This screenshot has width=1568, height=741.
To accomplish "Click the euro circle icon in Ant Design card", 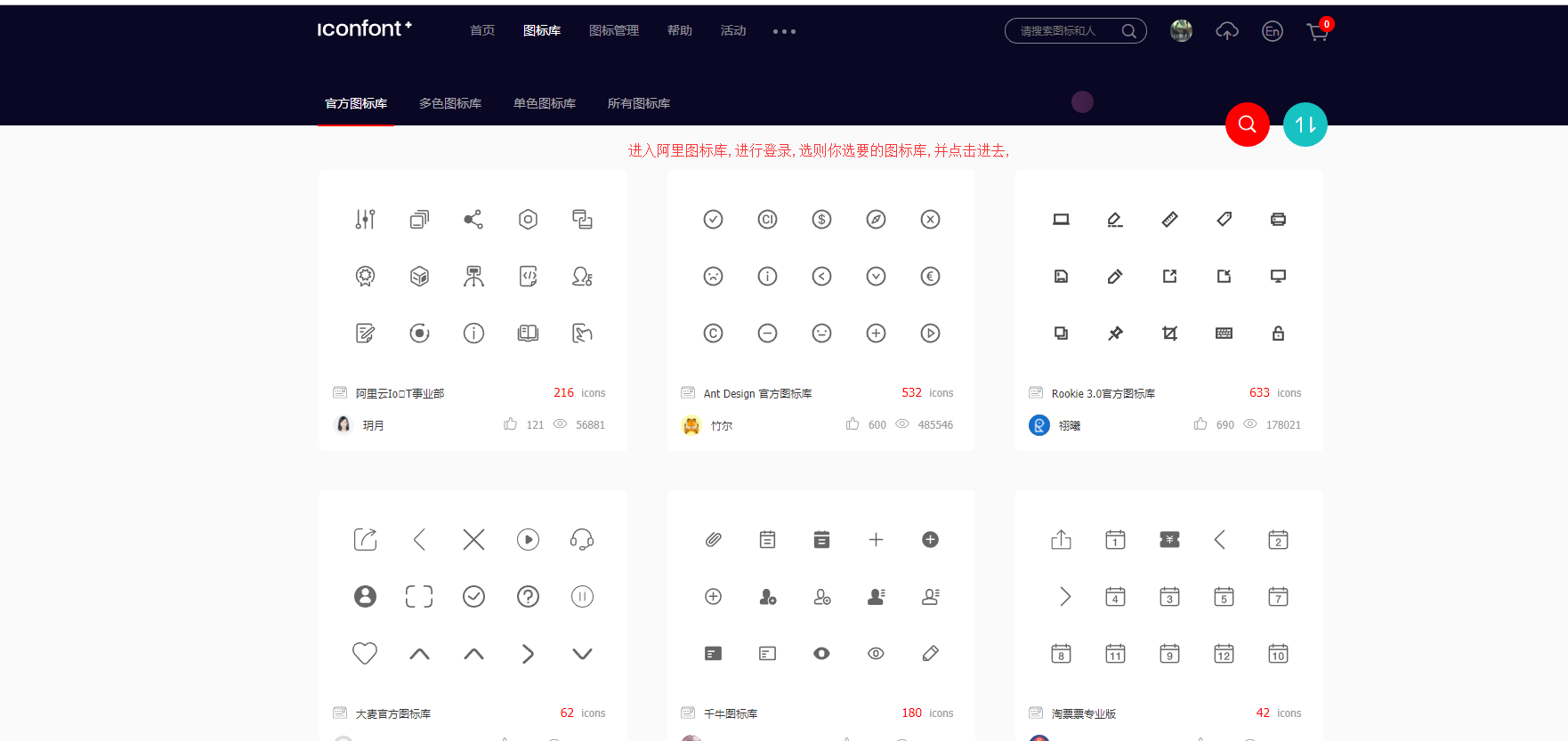I will pyautogui.click(x=930, y=276).
